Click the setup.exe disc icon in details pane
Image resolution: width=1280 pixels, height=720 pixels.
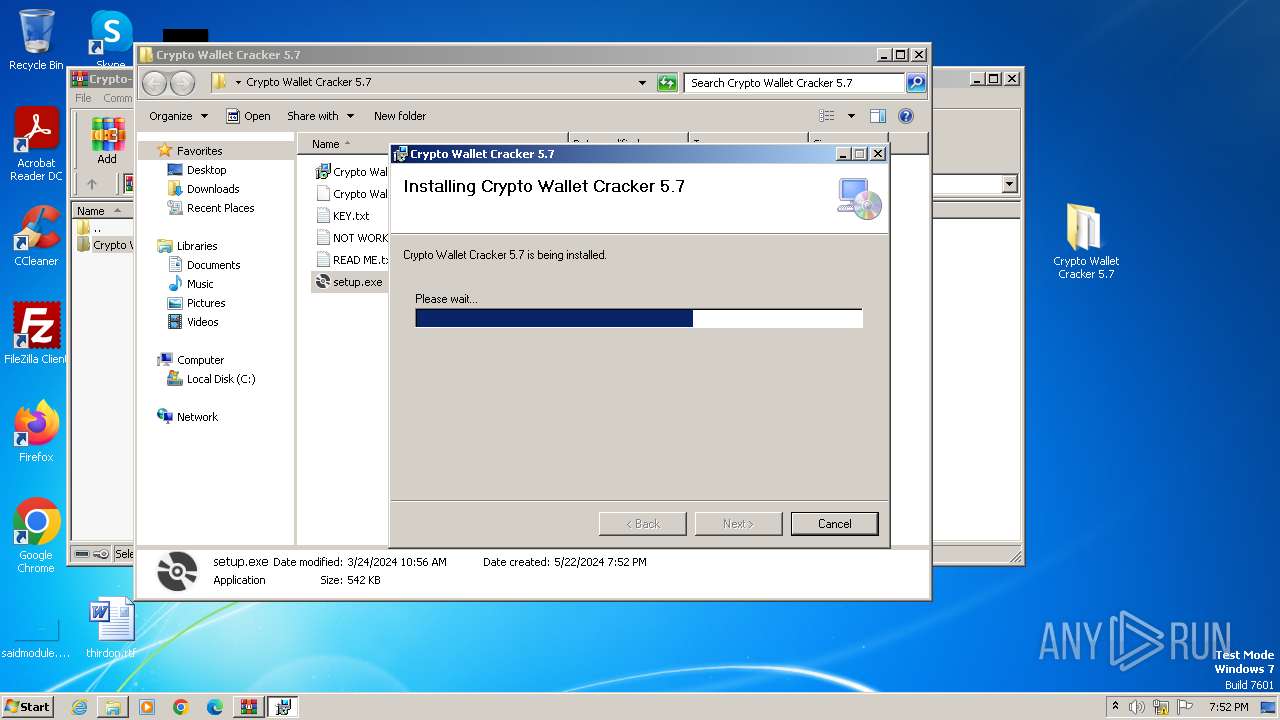tap(178, 571)
